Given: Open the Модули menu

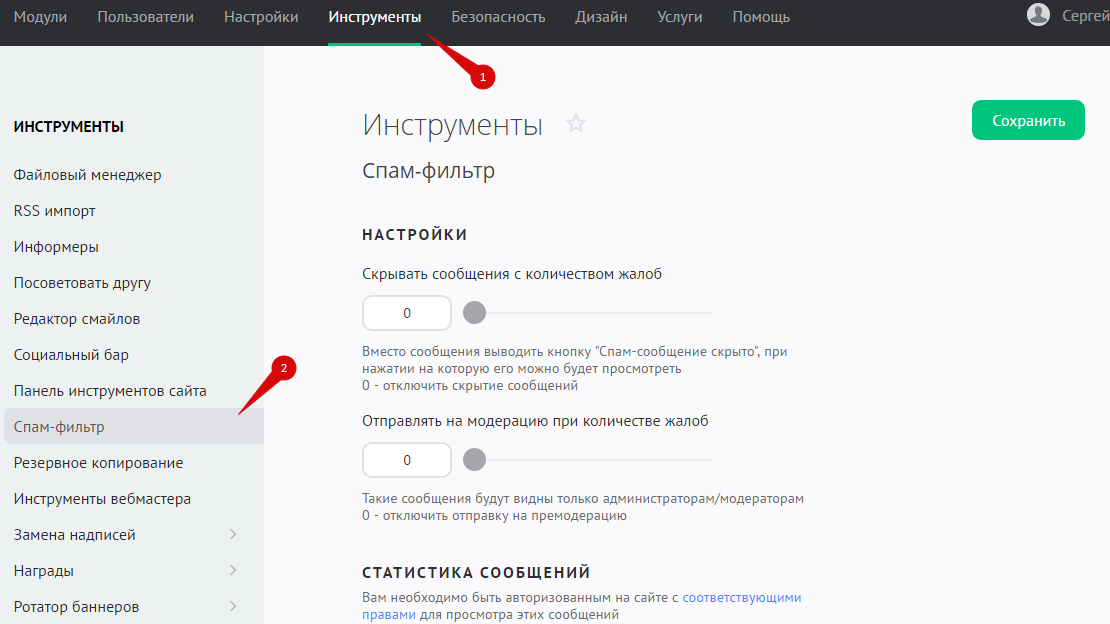Looking at the screenshot, I should tap(40, 17).
